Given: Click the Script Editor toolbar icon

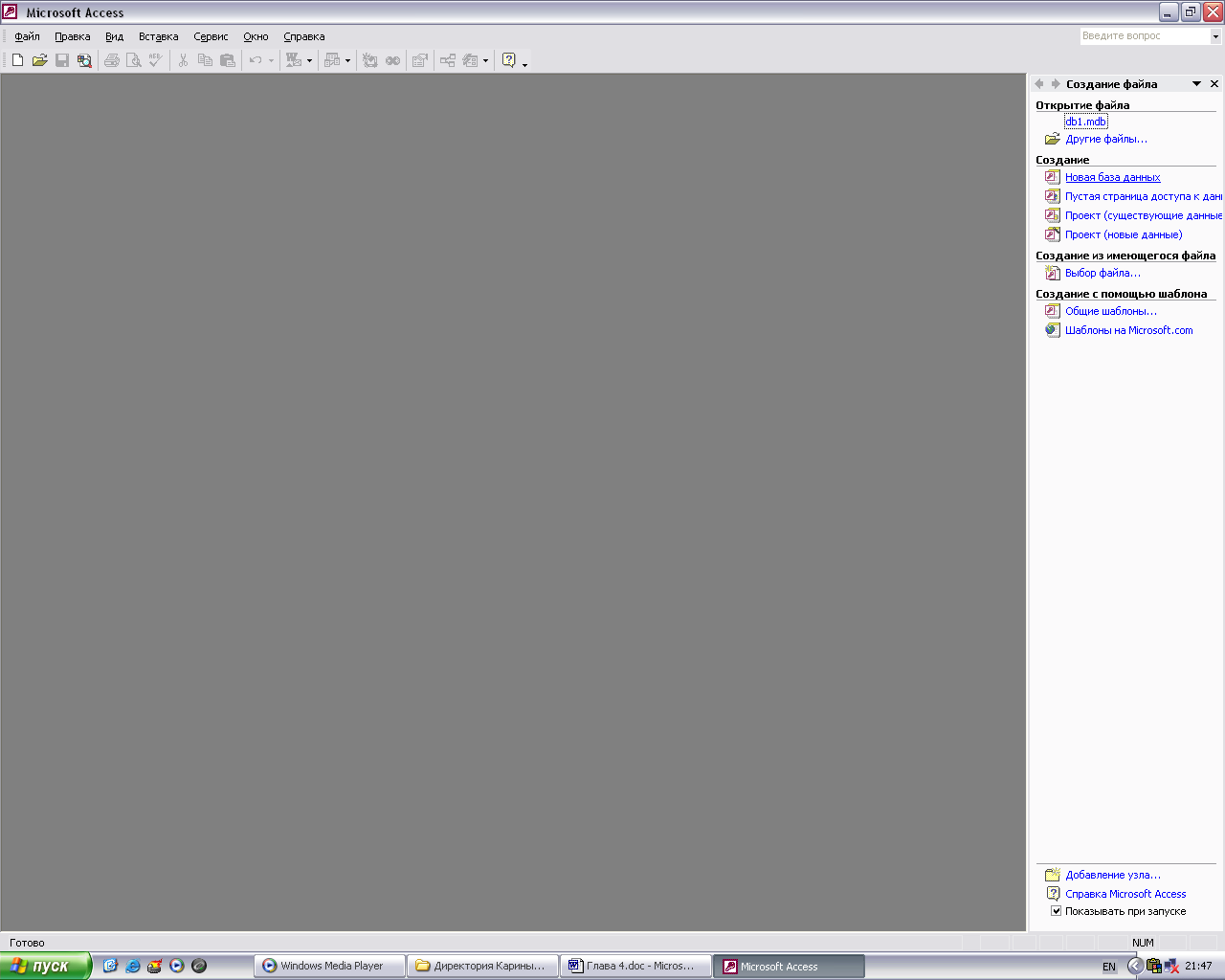Looking at the screenshot, I should coord(392,60).
